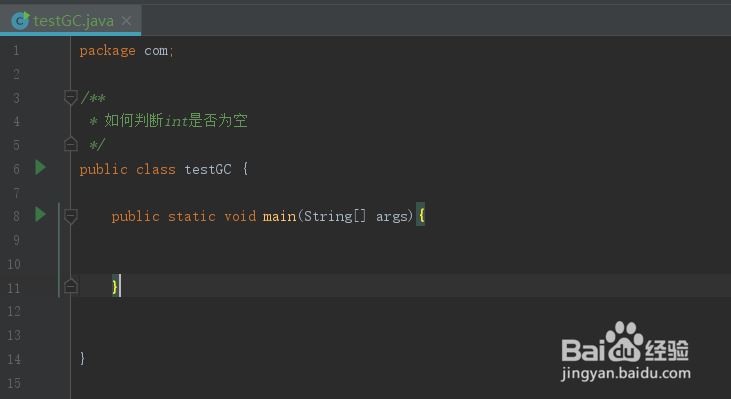The height and width of the screenshot is (399, 731).
Task: Click the highlighted opening brace of main
Action: [421, 214]
